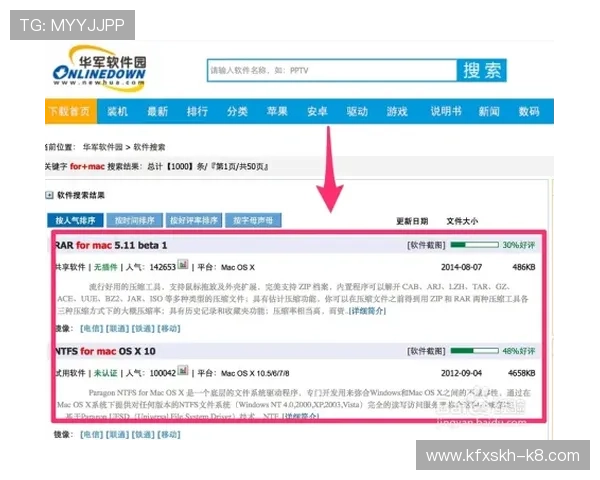600x480 pixels.
Task: Click the 更新日期 column header
Action: [x=412, y=221]
